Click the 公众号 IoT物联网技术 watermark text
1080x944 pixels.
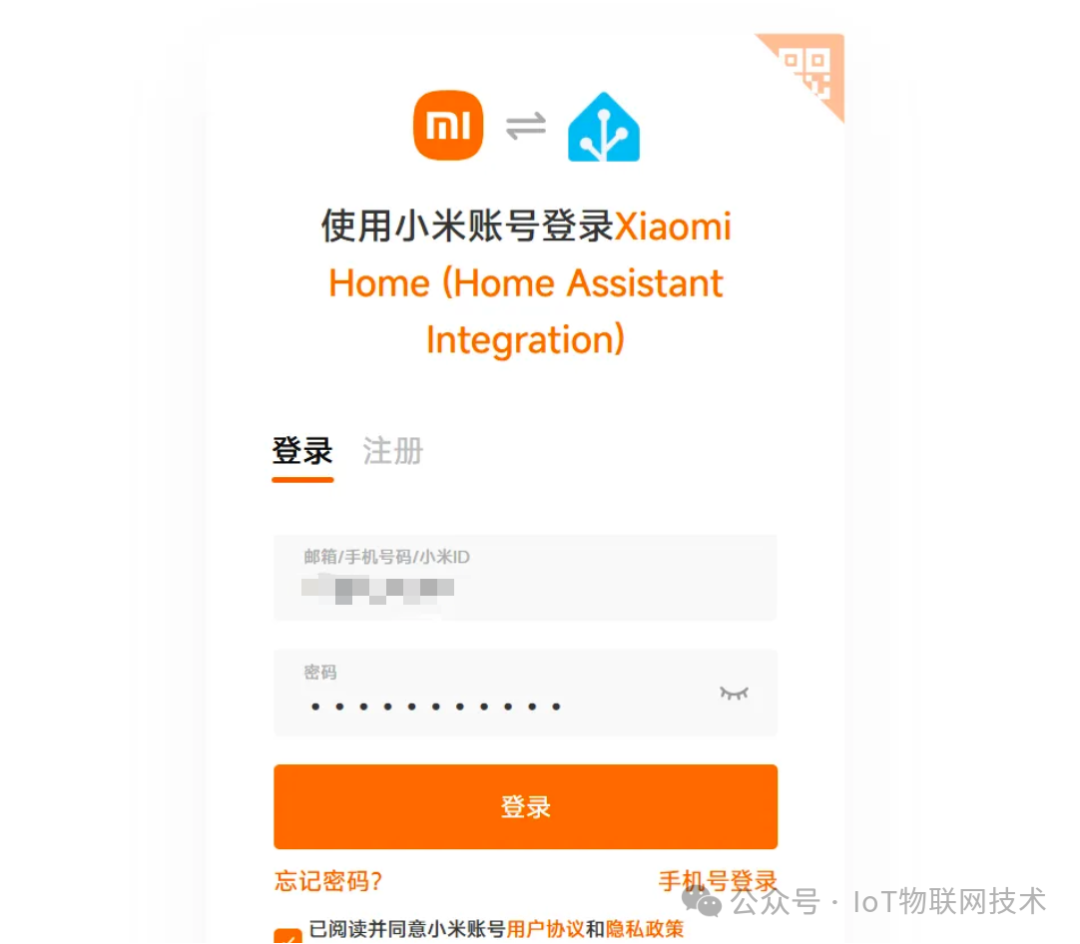click(889, 901)
